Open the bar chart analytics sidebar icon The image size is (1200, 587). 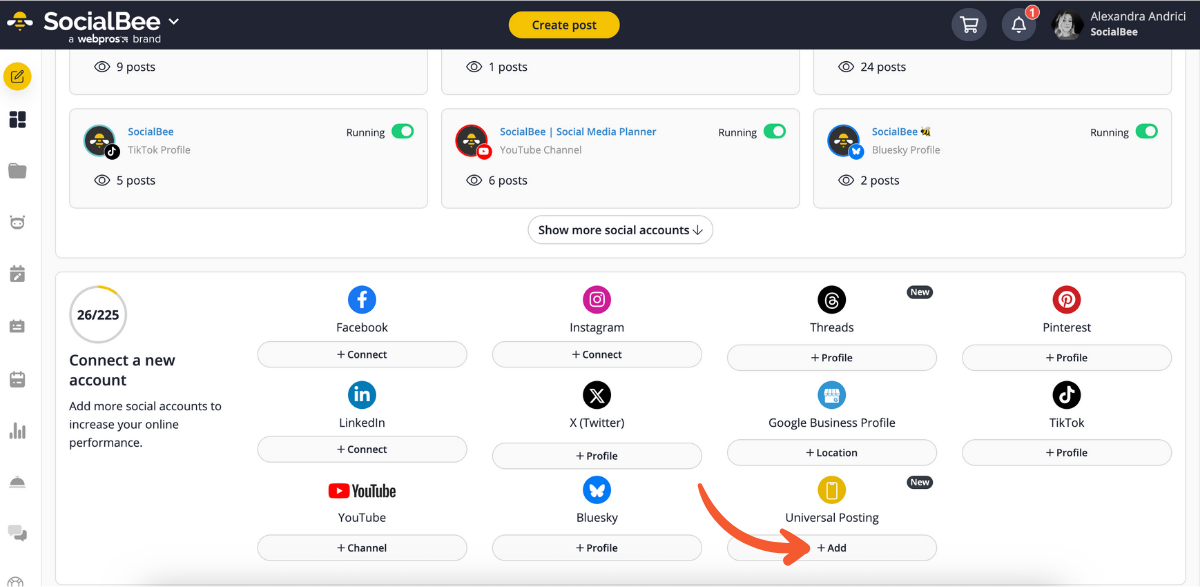point(17,431)
